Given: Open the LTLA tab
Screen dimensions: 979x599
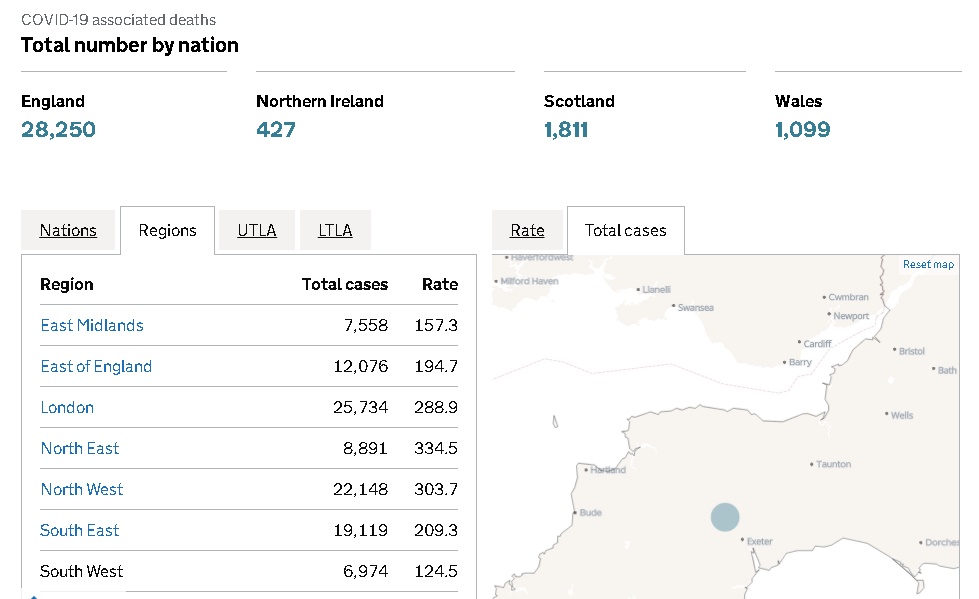Looking at the screenshot, I should pos(335,230).
